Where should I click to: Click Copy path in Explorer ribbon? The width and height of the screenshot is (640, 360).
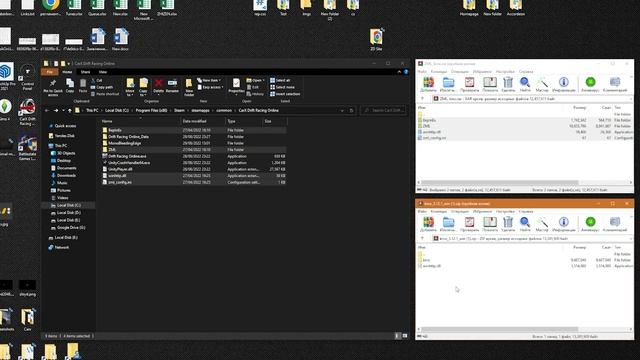(x=102, y=87)
